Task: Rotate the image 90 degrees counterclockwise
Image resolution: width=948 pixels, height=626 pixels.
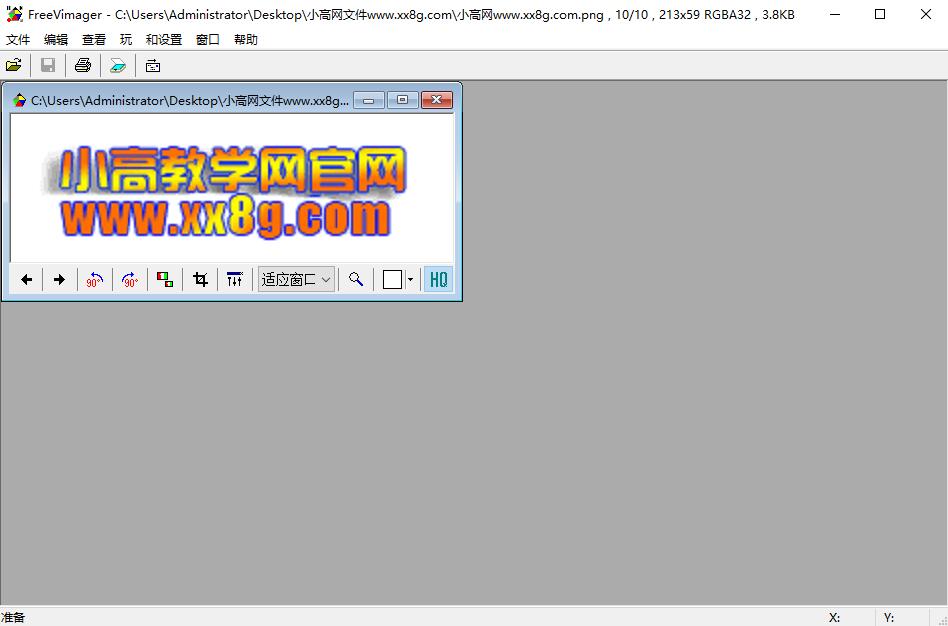Action: coord(94,280)
